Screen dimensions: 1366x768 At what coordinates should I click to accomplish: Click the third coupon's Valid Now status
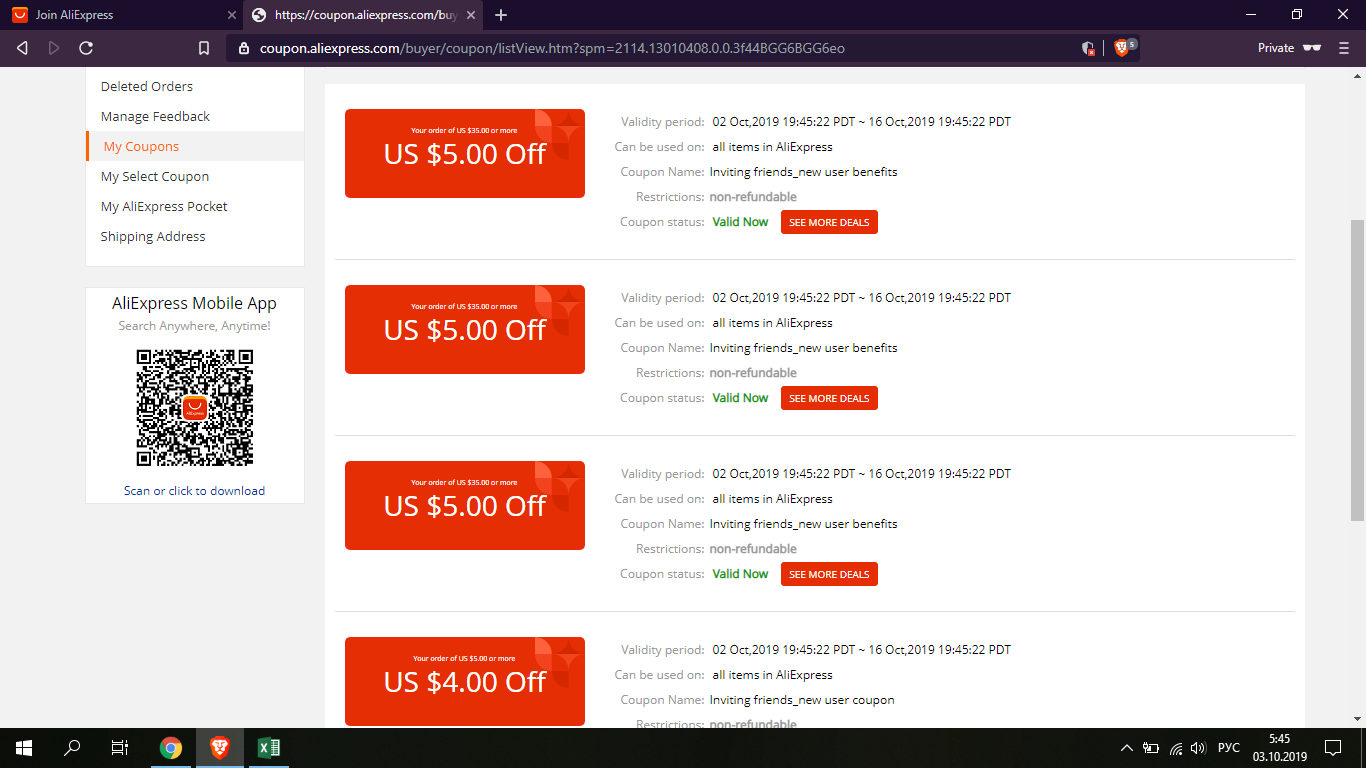tap(740, 574)
